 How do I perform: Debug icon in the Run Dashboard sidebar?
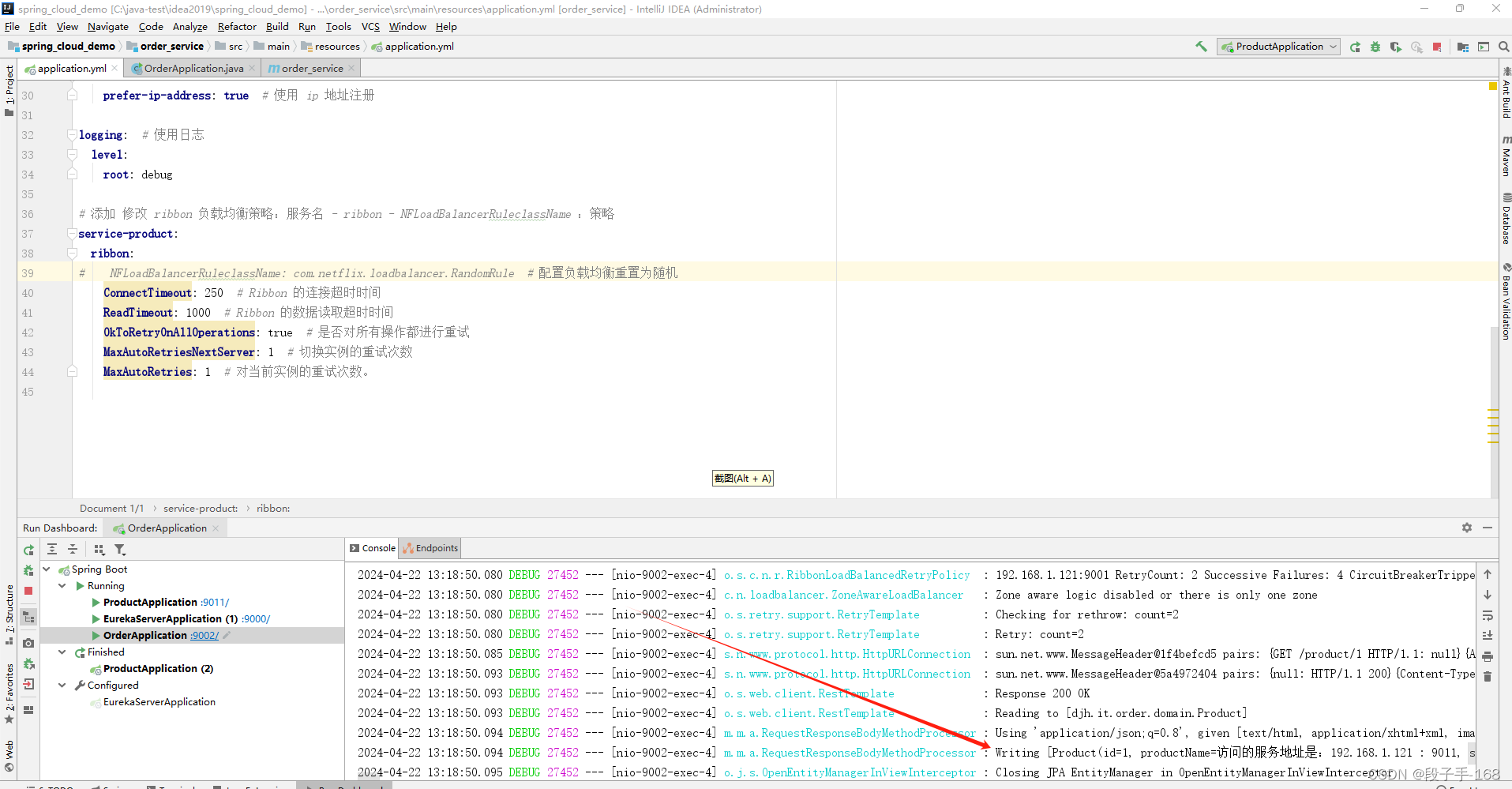click(x=28, y=570)
